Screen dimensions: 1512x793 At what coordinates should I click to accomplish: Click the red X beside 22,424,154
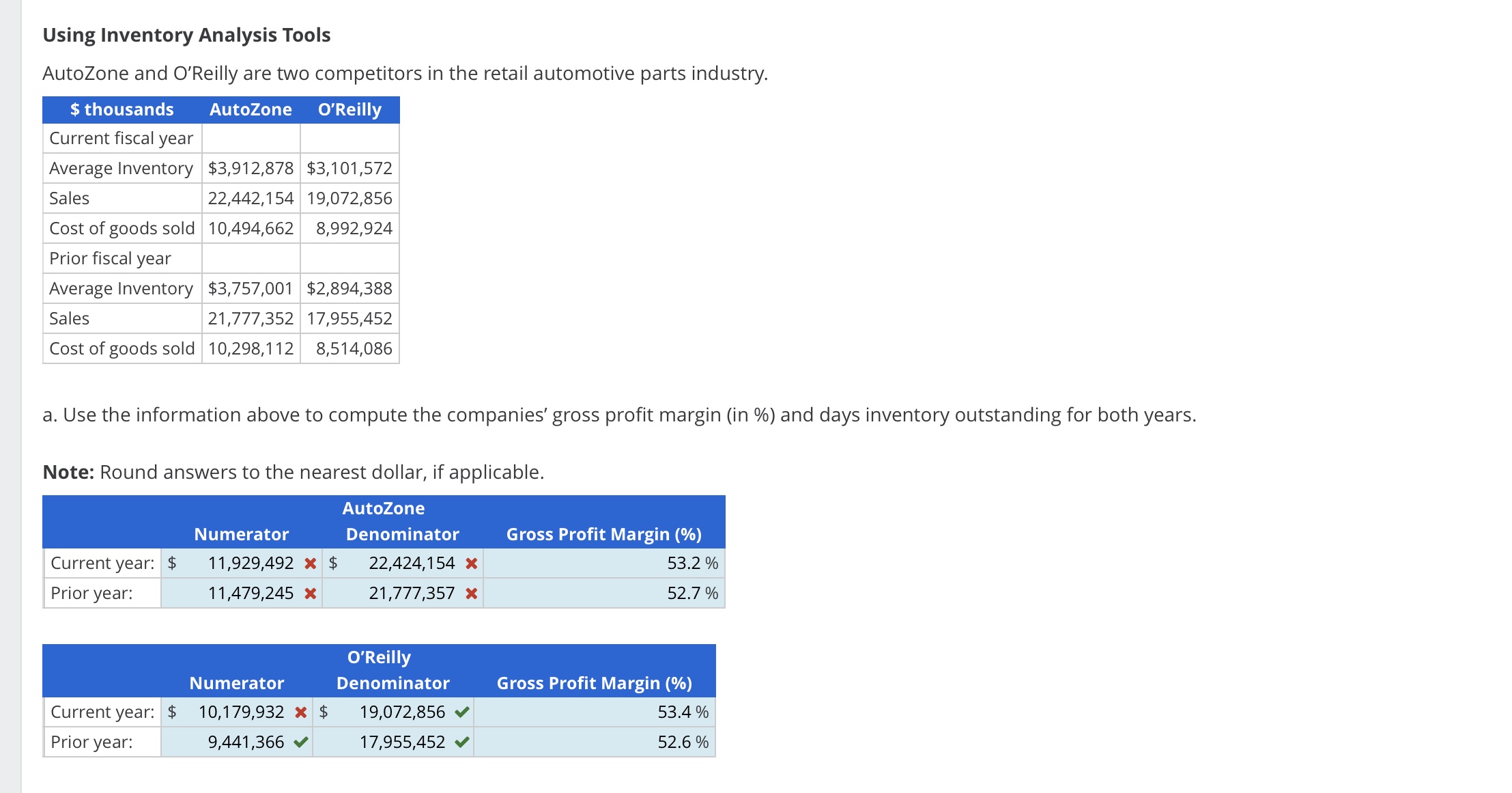471,564
